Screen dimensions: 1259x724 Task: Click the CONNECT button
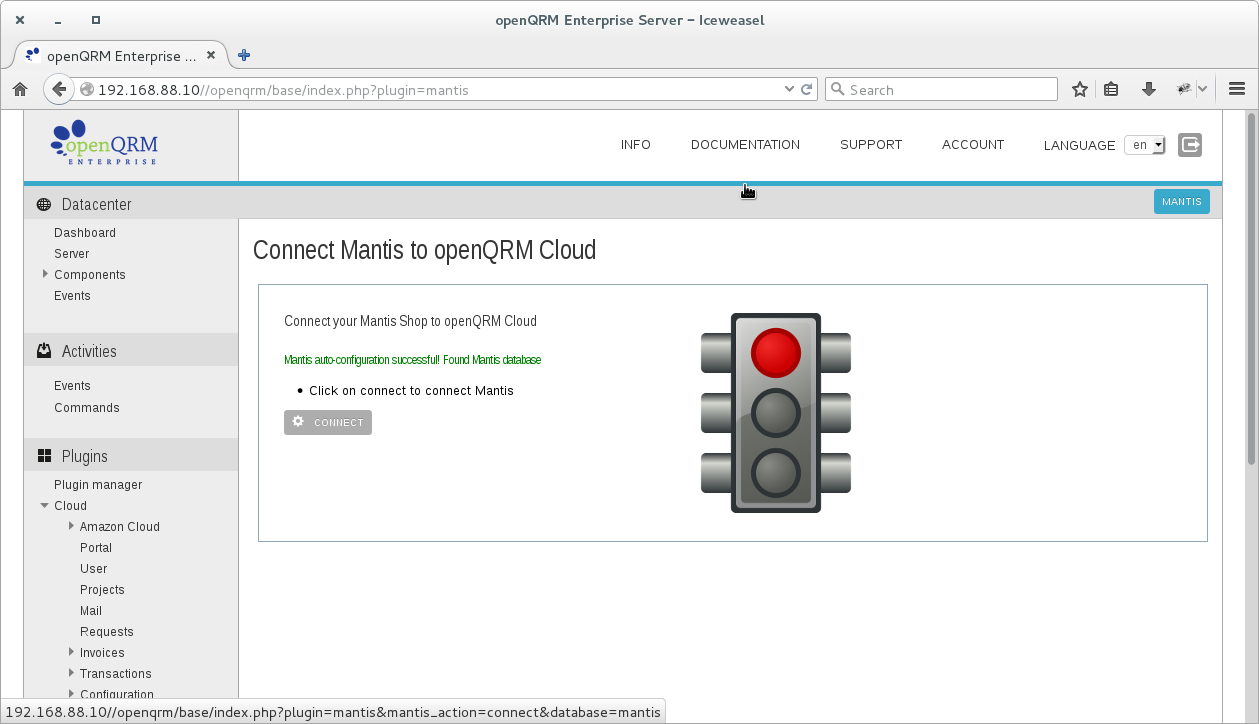328,422
